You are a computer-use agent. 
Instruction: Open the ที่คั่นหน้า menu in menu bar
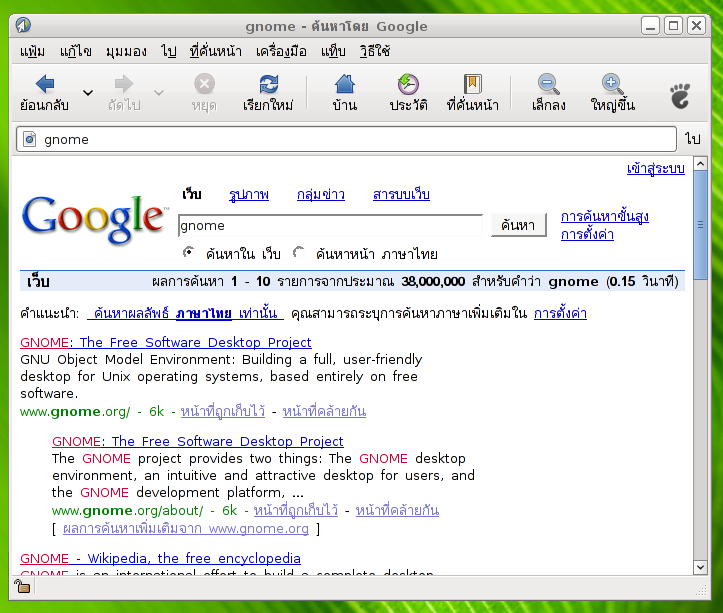216,51
